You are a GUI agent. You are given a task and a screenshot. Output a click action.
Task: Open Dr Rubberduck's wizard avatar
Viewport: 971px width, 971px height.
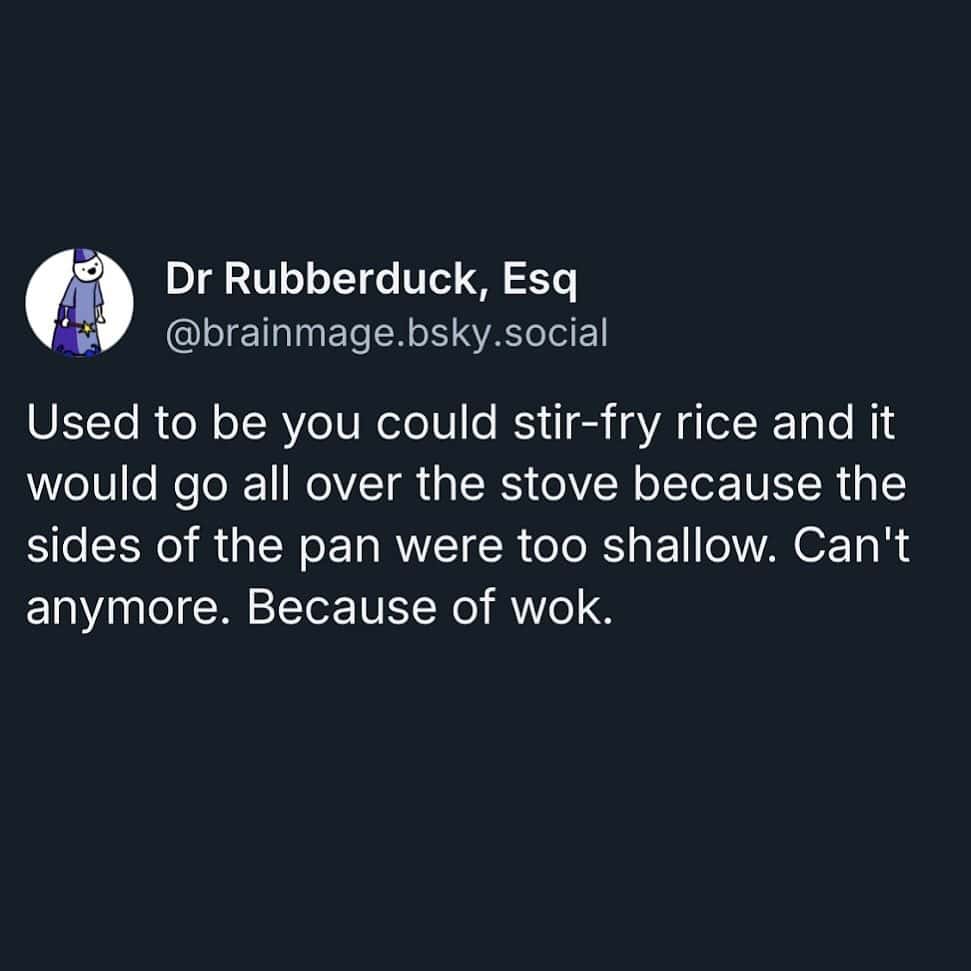[79, 302]
